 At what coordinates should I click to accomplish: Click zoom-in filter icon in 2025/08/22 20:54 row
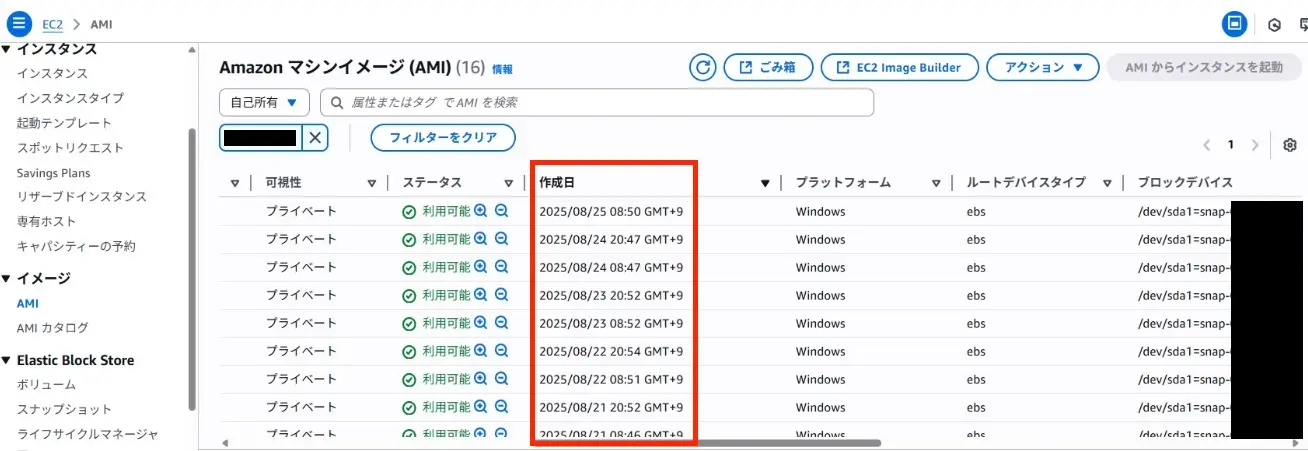point(481,351)
